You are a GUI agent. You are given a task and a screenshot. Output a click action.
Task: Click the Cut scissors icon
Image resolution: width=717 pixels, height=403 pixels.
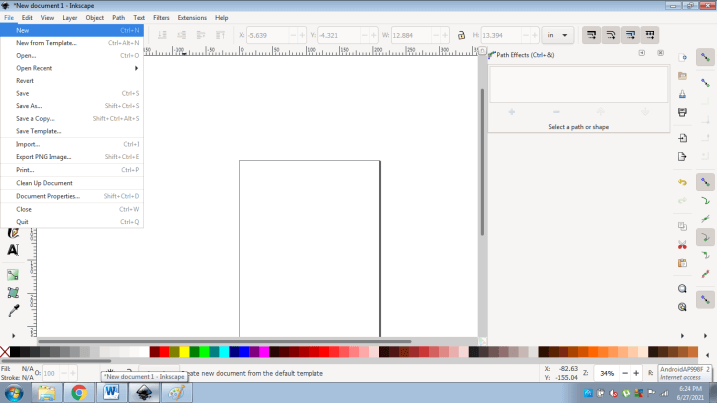682,244
